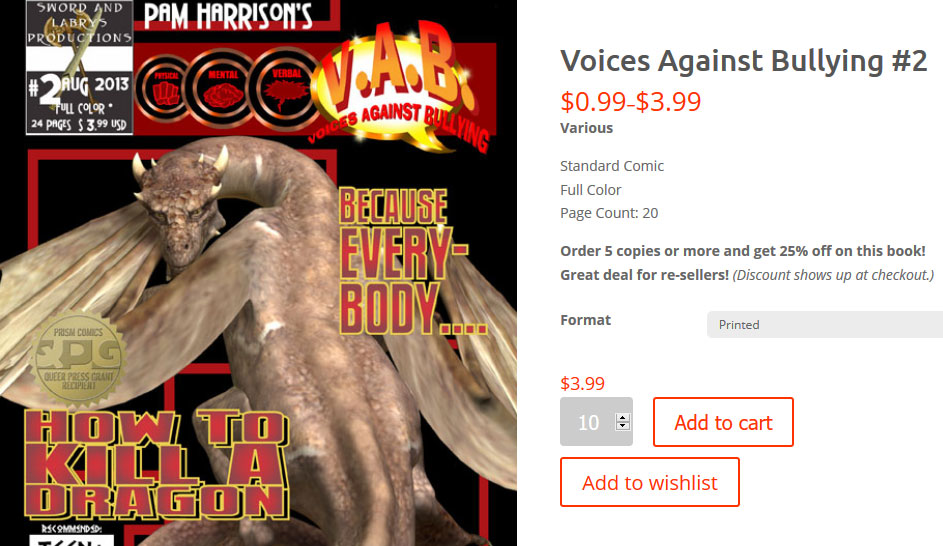Click the Because Everybody cover text

403,262
